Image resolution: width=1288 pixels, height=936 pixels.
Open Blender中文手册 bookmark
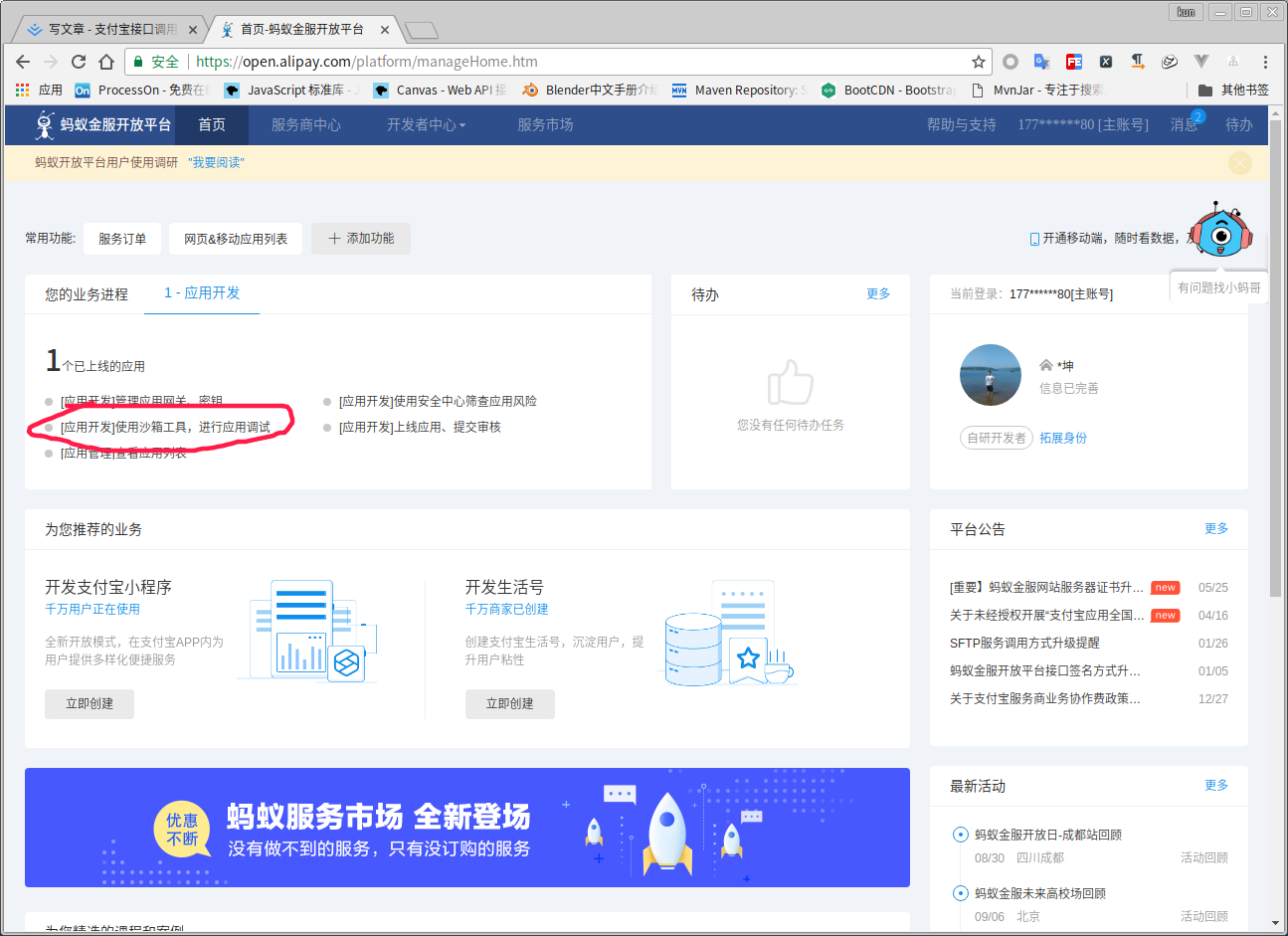(591, 90)
